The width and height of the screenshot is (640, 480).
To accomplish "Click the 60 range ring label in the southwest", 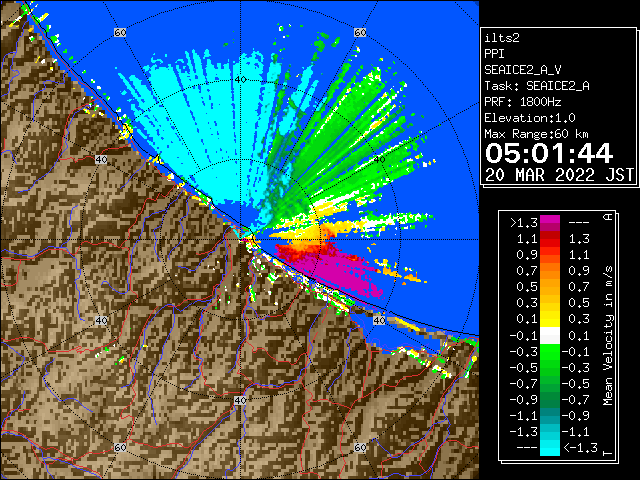I will (120, 447).
